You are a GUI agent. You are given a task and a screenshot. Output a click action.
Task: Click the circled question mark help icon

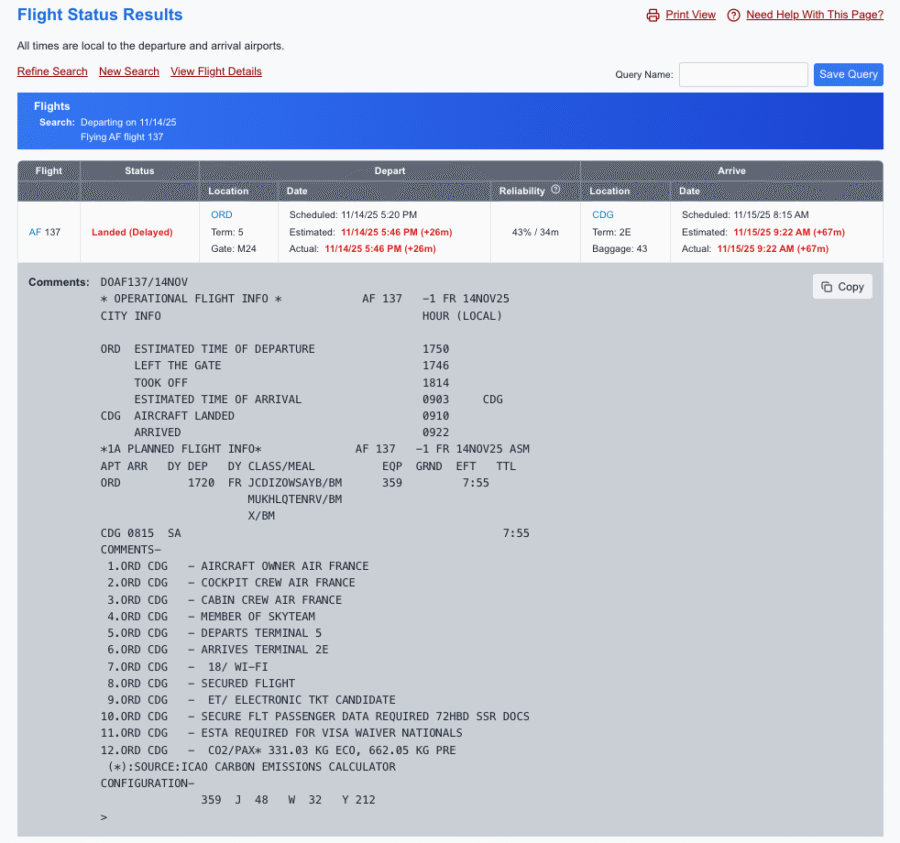click(x=733, y=15)
